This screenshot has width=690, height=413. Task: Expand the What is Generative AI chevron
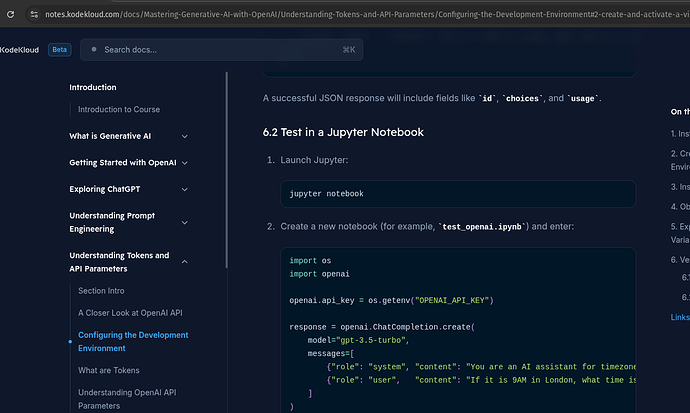point(185,136)
